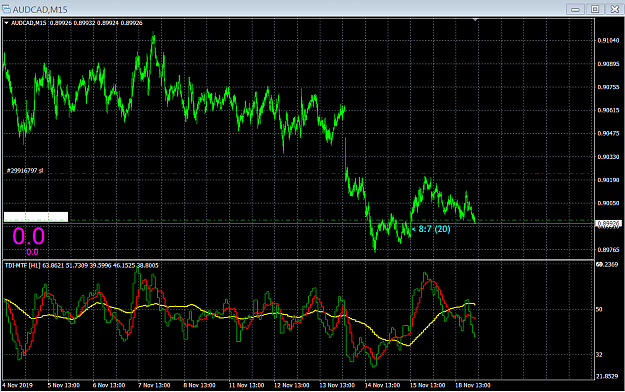625x392 pixels.
Task: Click the 0.90475 price axis label
Action: tap(608, 133)
